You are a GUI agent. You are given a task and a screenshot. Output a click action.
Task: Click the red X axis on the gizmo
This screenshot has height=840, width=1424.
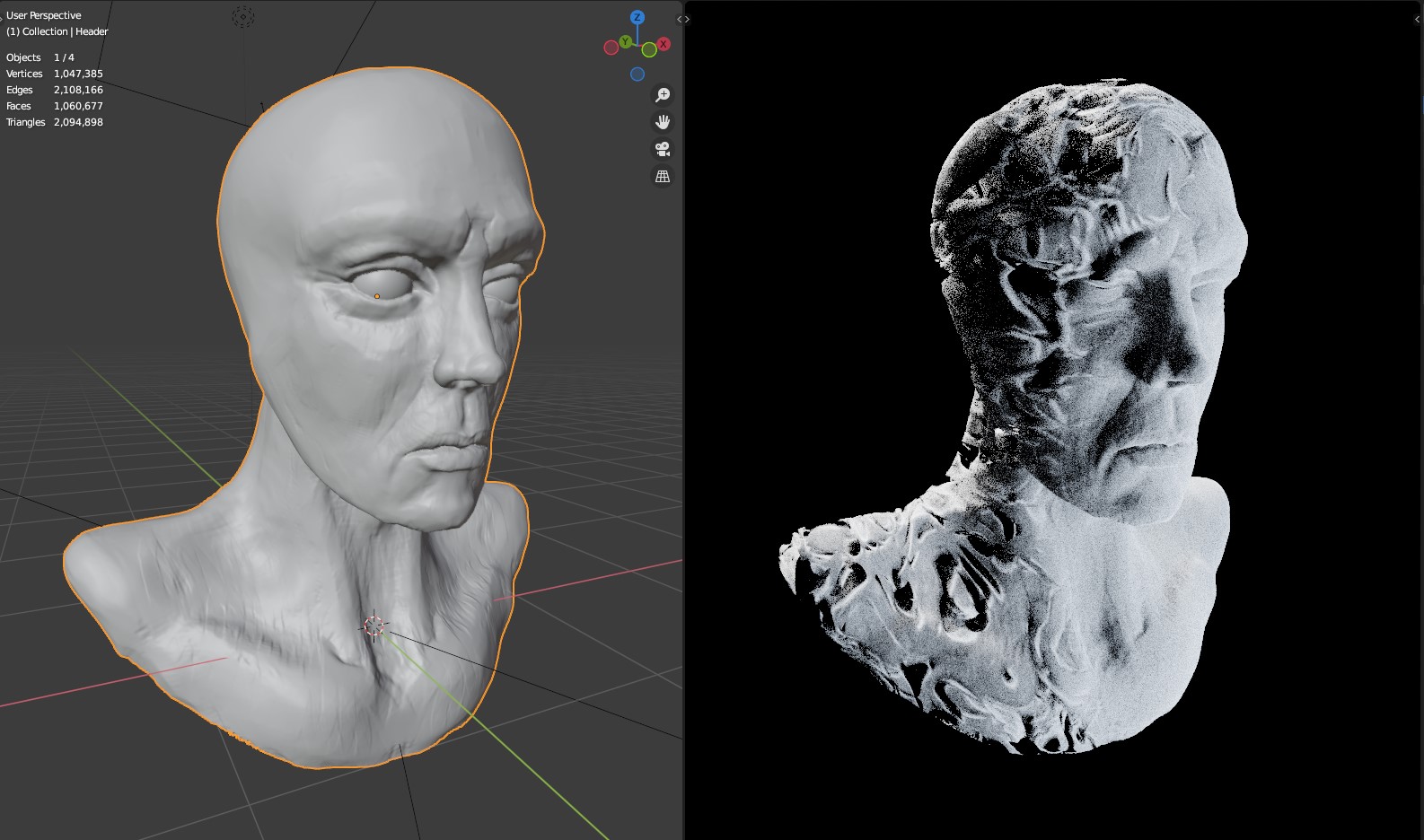(664, 44)
